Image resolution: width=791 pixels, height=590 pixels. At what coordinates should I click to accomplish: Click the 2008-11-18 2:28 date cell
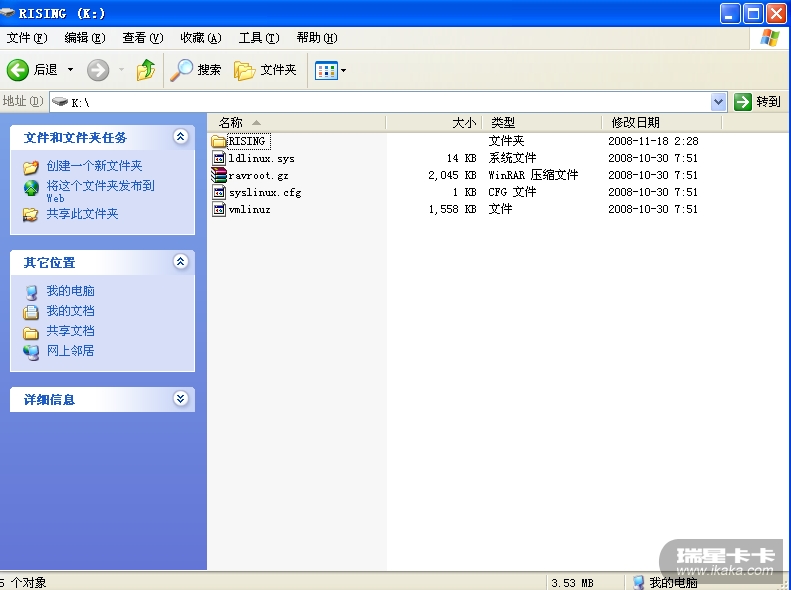pyautogui.click(x=653, y=141)
